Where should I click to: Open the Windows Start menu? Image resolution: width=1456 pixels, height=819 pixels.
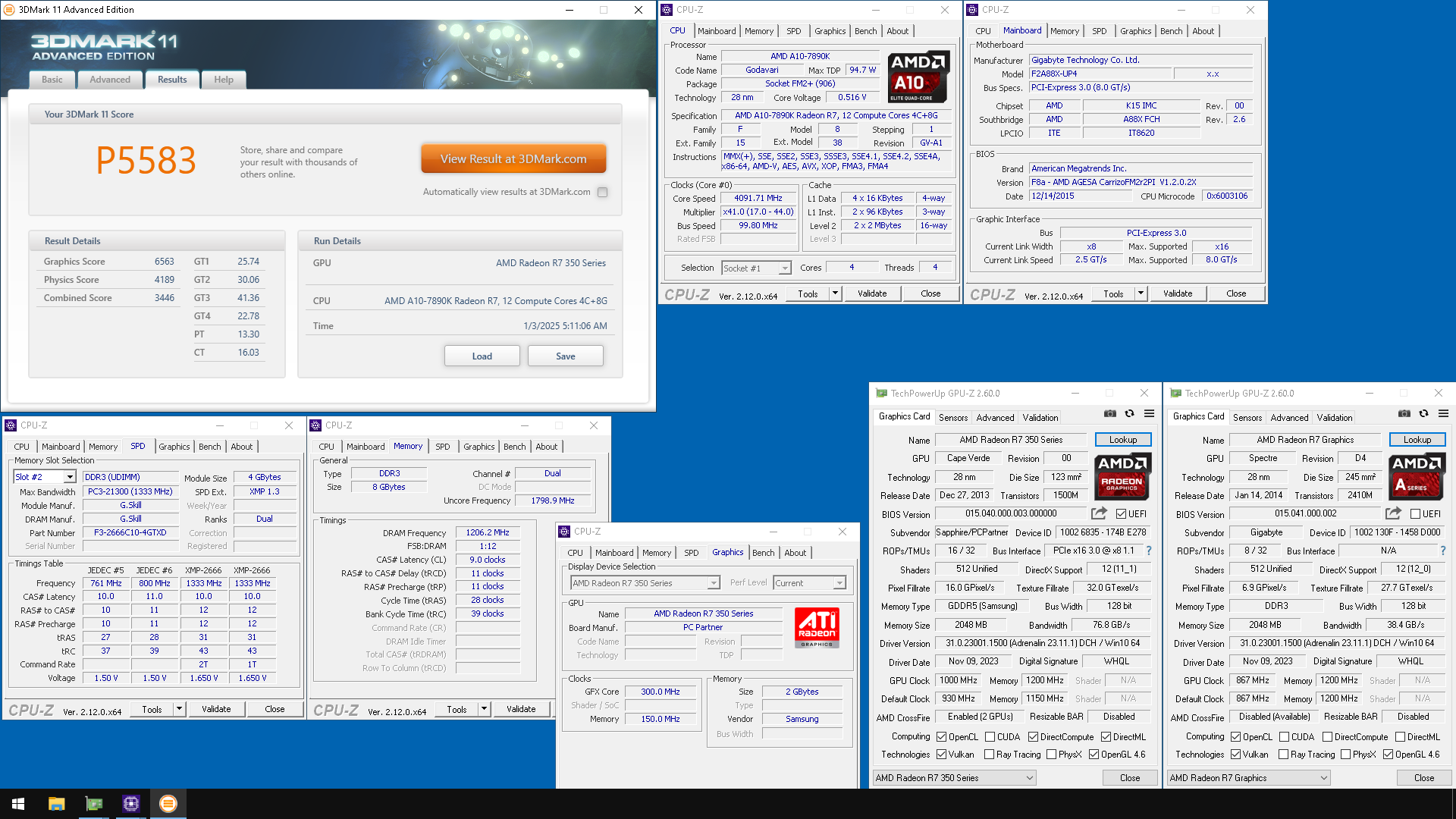pyautogui.click(x=18, y=804)
